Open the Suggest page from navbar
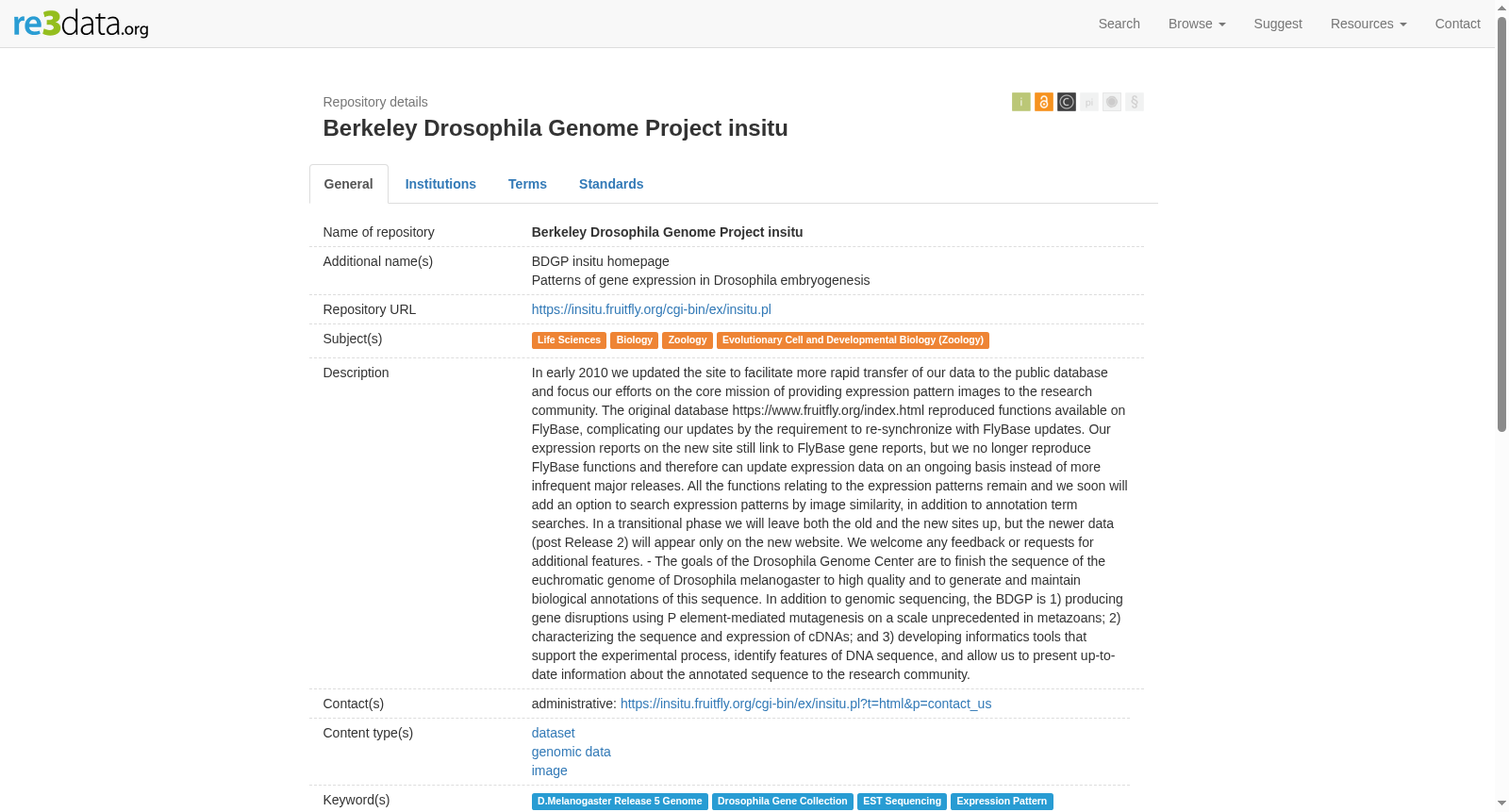 (x=1278, y=24)
